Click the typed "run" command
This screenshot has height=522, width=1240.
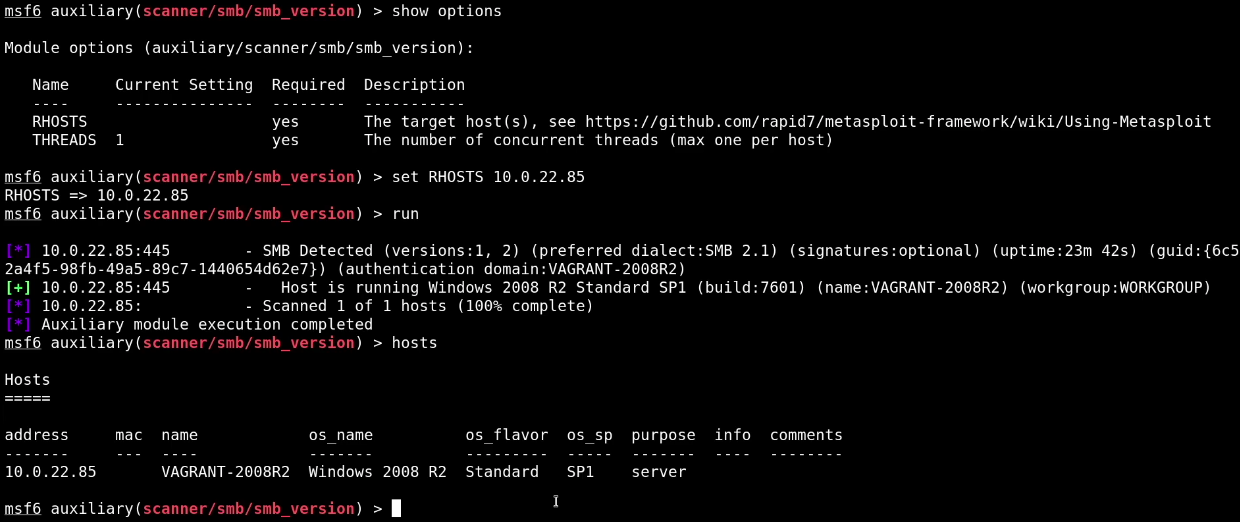coord(405,214)
